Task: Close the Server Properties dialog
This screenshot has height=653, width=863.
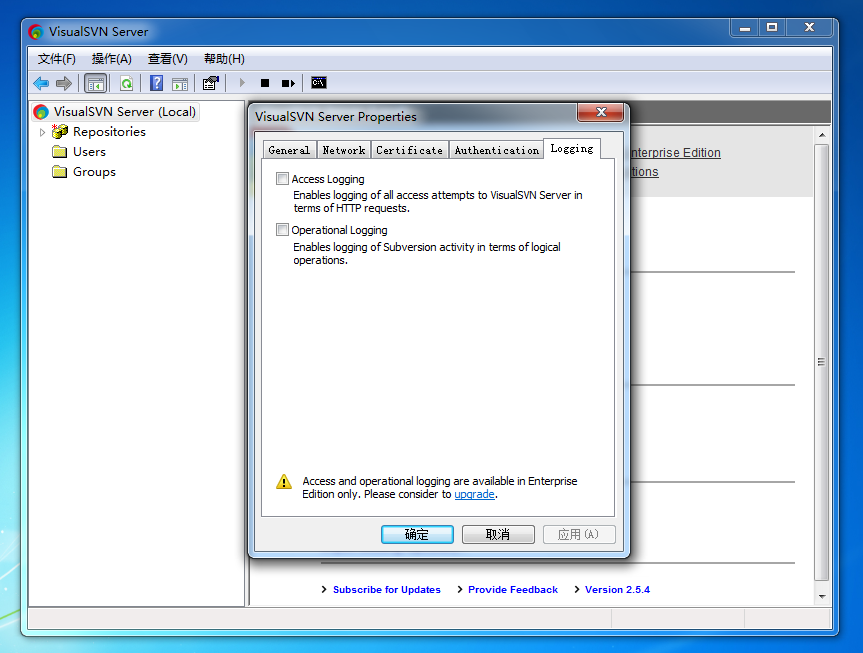Action: pyautogui.click(x=600, y=112)
